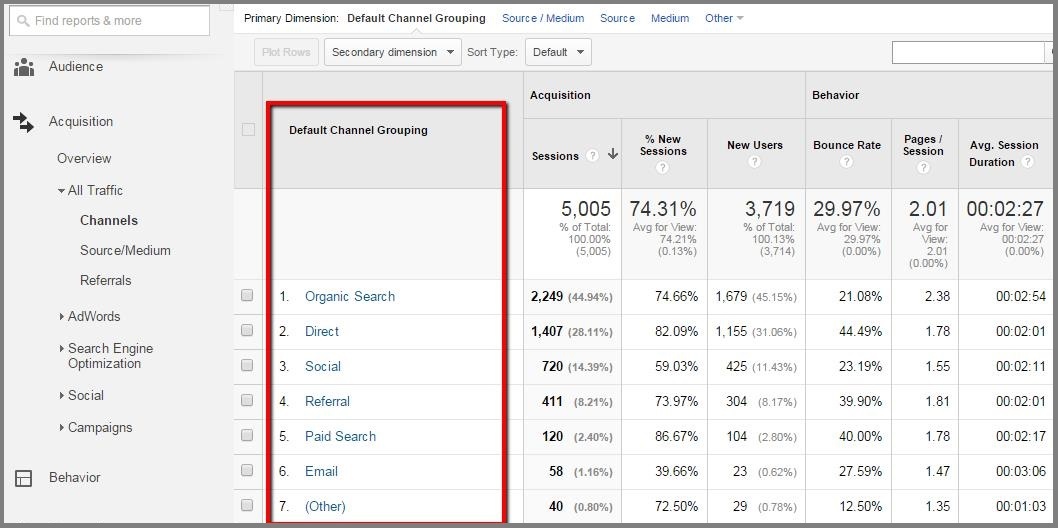This screenshot has height=528, width=1058.
Task: Open Source/Medium in the sidebar
Action: (125, 250)
